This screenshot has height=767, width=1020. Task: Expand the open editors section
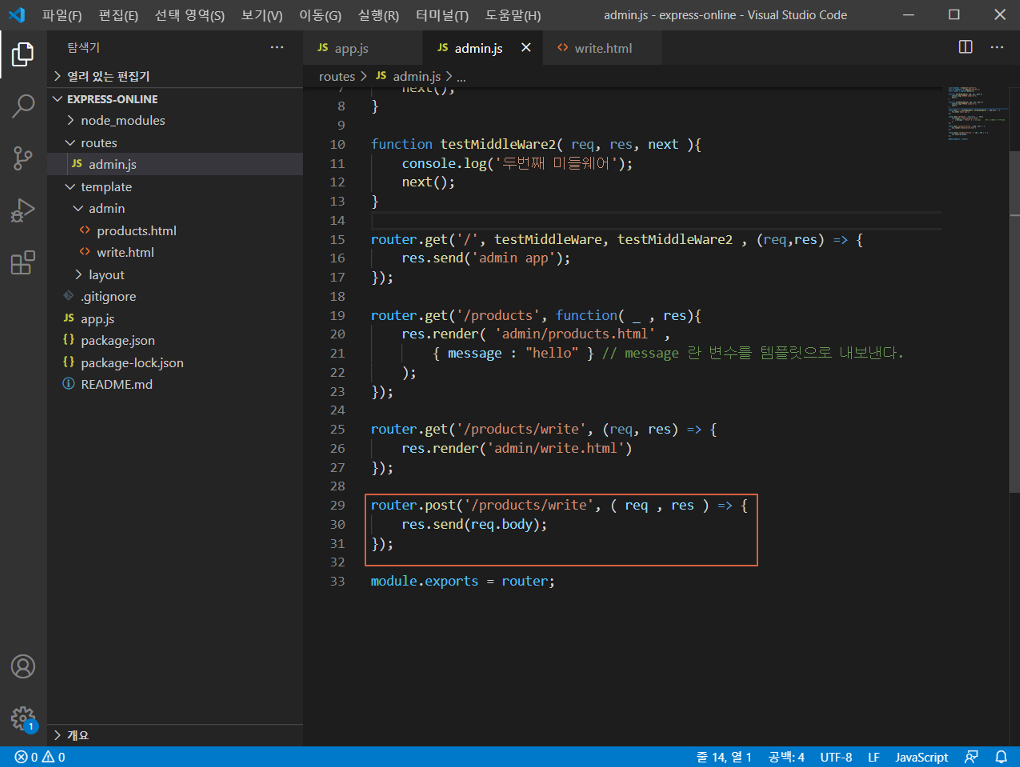[x=176, y=76]
